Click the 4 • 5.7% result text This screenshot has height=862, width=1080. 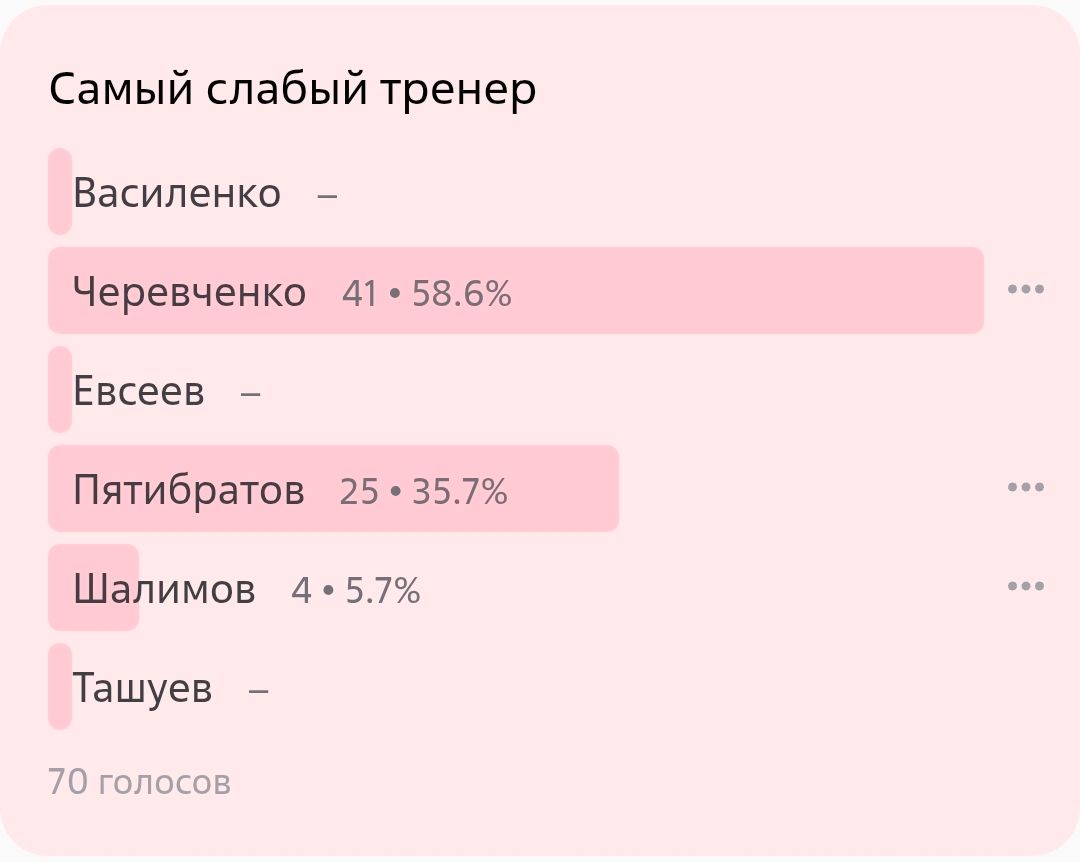[x=356, y=591]
